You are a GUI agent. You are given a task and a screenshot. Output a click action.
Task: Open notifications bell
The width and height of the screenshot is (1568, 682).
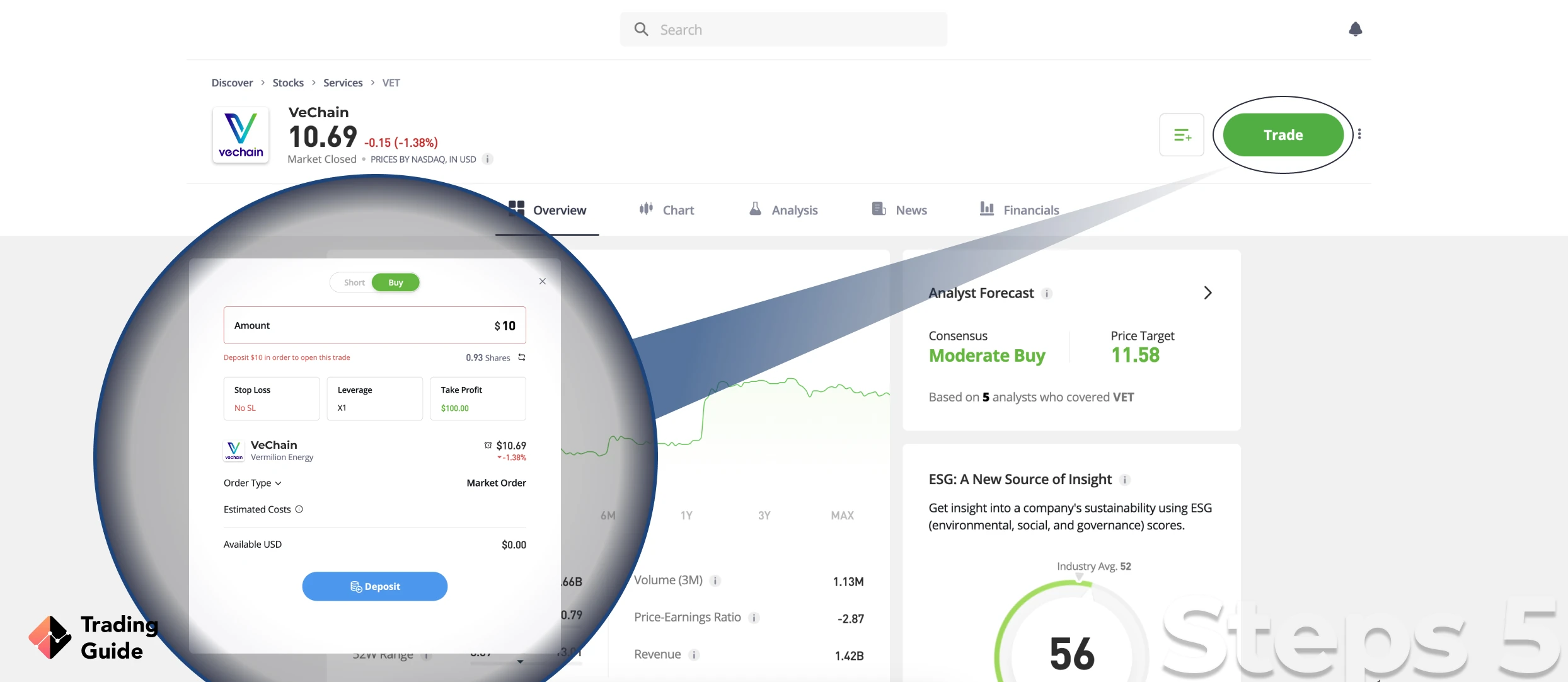tap(1356, 29)
